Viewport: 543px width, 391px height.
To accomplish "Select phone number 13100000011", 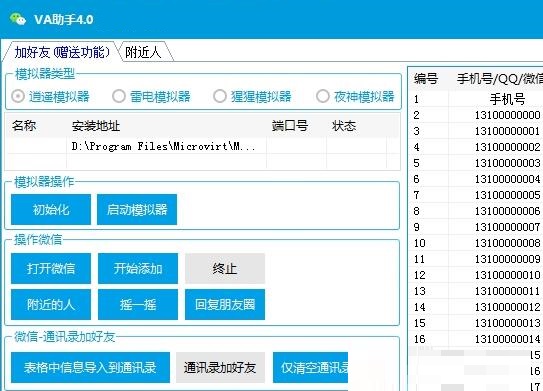I will tap(507, 291).
